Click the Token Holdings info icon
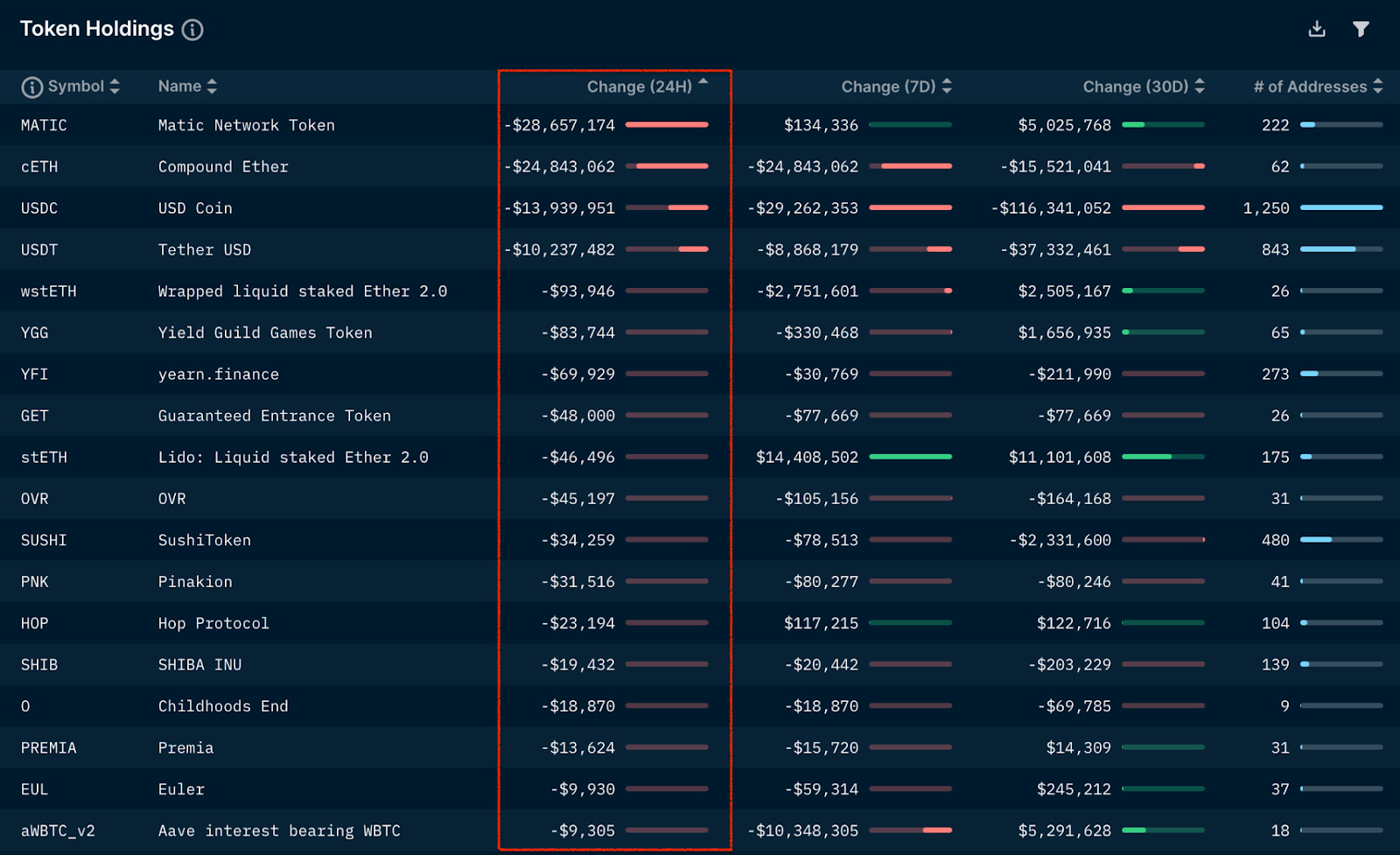Image resolution: width=1400 pixels, height=855 pixels. coord(192,30)
